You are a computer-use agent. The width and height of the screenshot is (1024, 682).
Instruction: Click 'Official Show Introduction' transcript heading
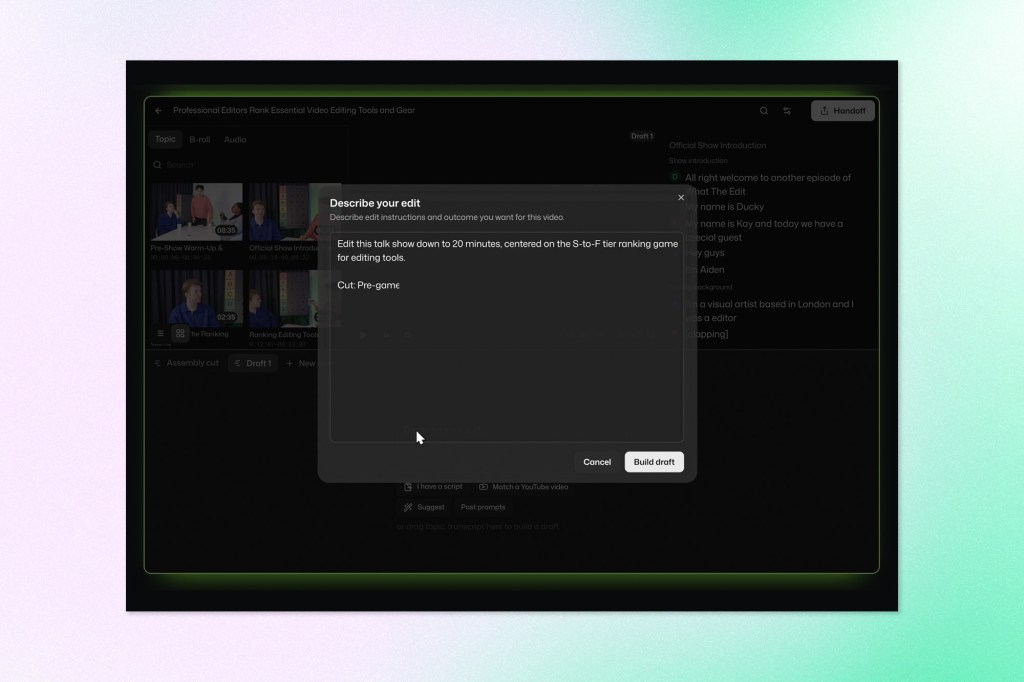click(x=717, y=145)
